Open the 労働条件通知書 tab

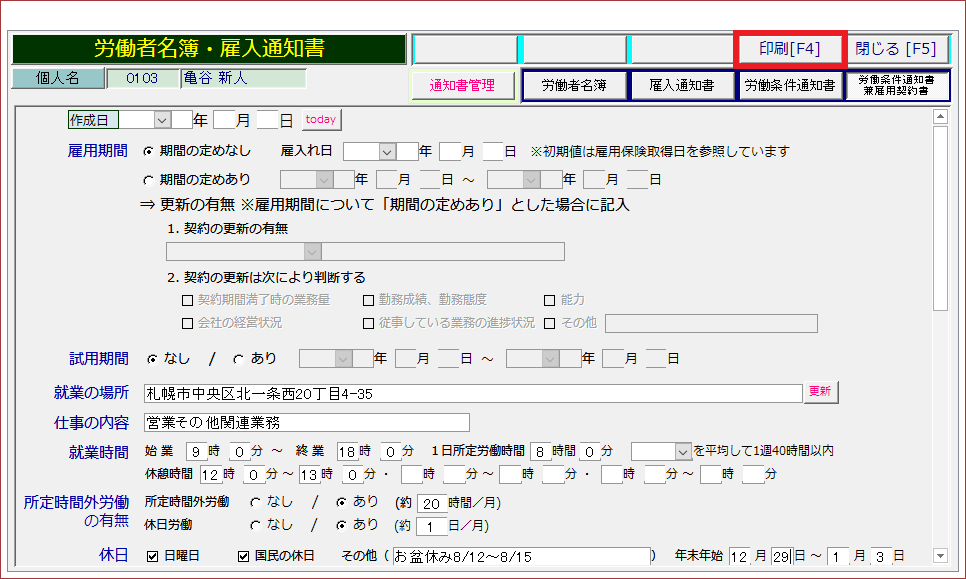click(789, 86)
